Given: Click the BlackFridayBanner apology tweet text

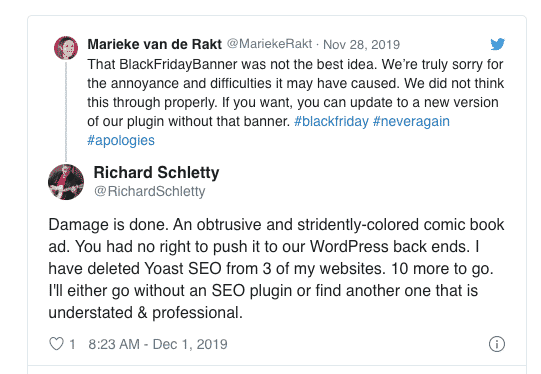Looking at the screenshot, I should coord(295,102).
